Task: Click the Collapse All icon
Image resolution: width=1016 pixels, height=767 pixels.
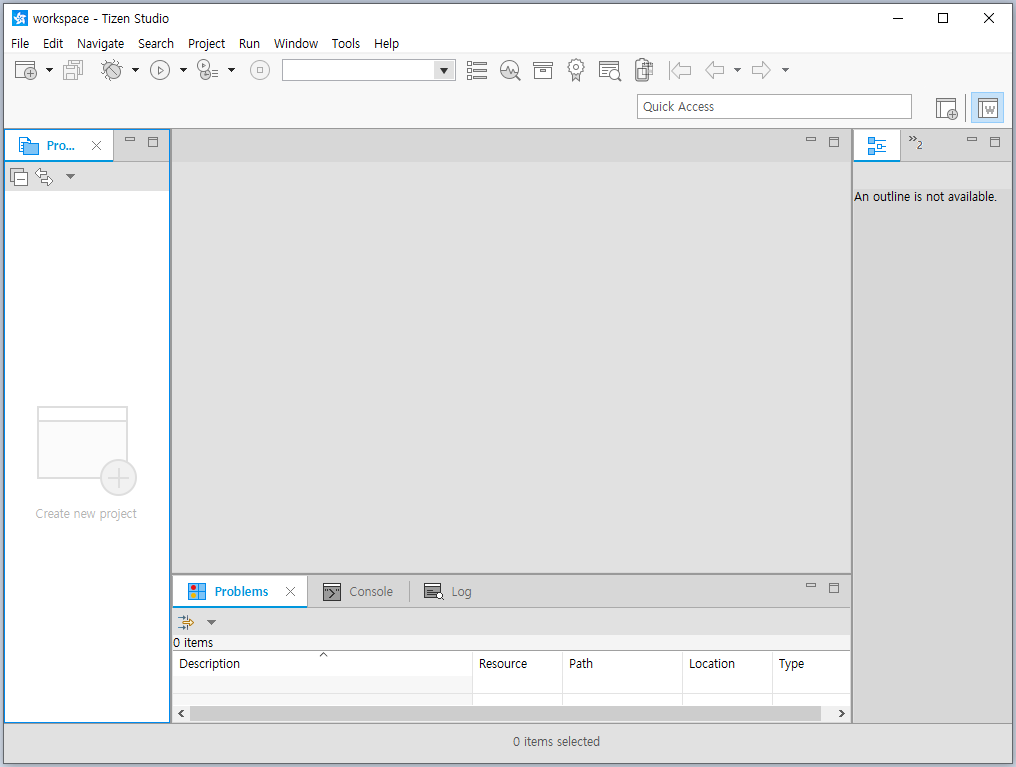Action: point(19,177)
